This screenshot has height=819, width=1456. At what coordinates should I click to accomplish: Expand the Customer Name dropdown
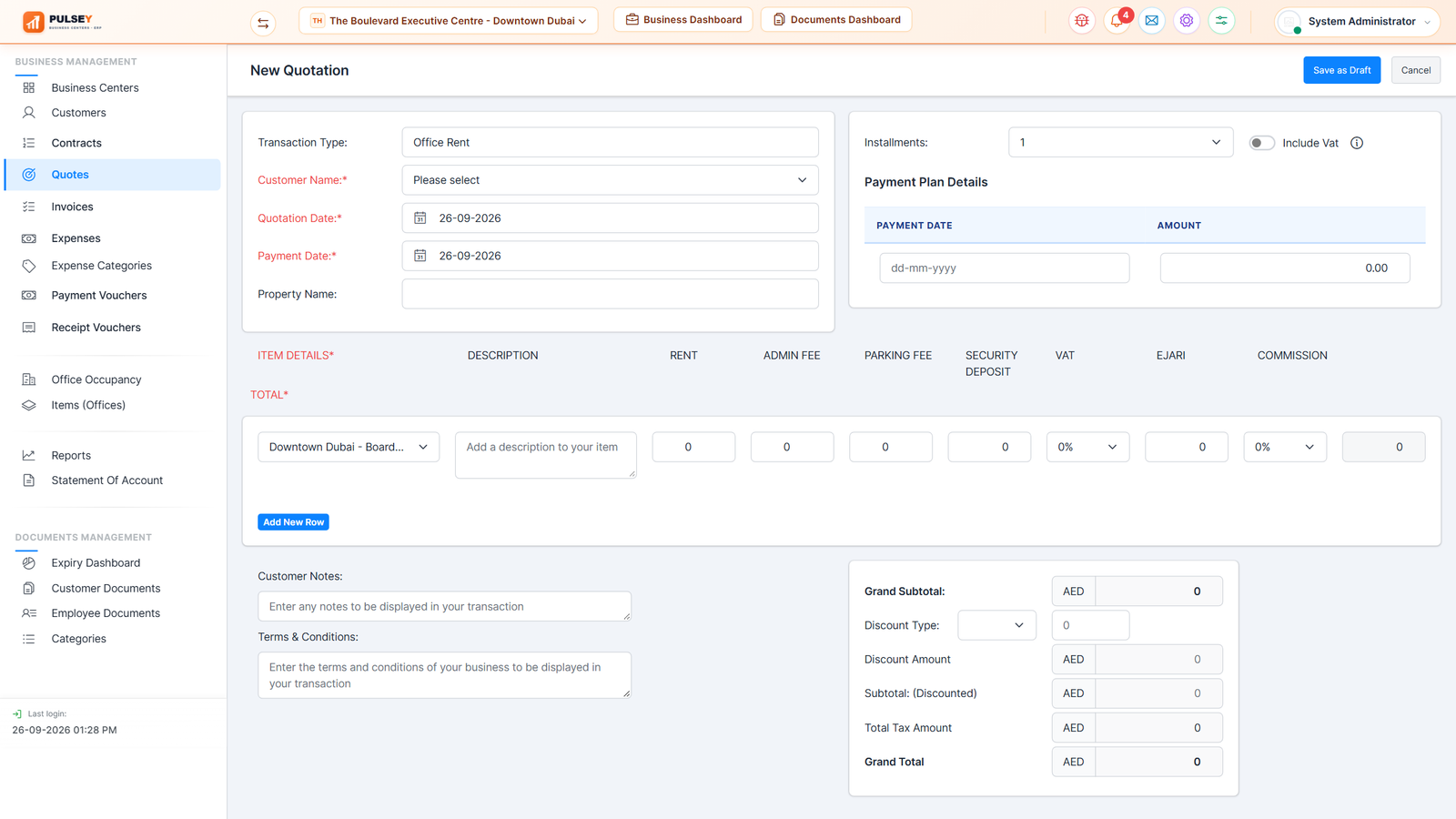610,180
